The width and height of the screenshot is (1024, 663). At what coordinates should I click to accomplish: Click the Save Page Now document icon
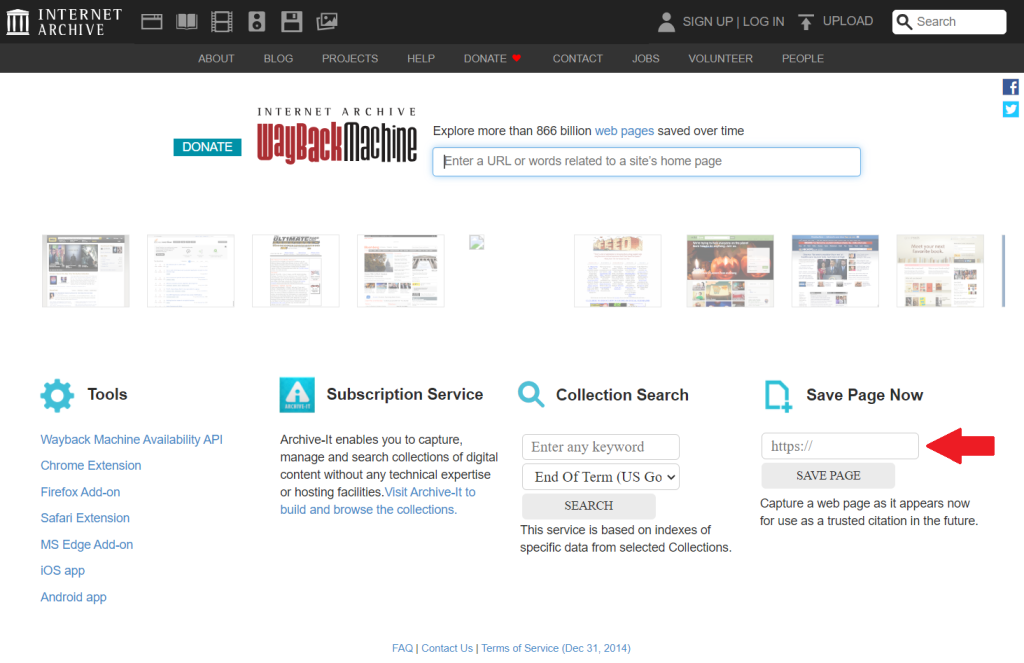point(778,396)
